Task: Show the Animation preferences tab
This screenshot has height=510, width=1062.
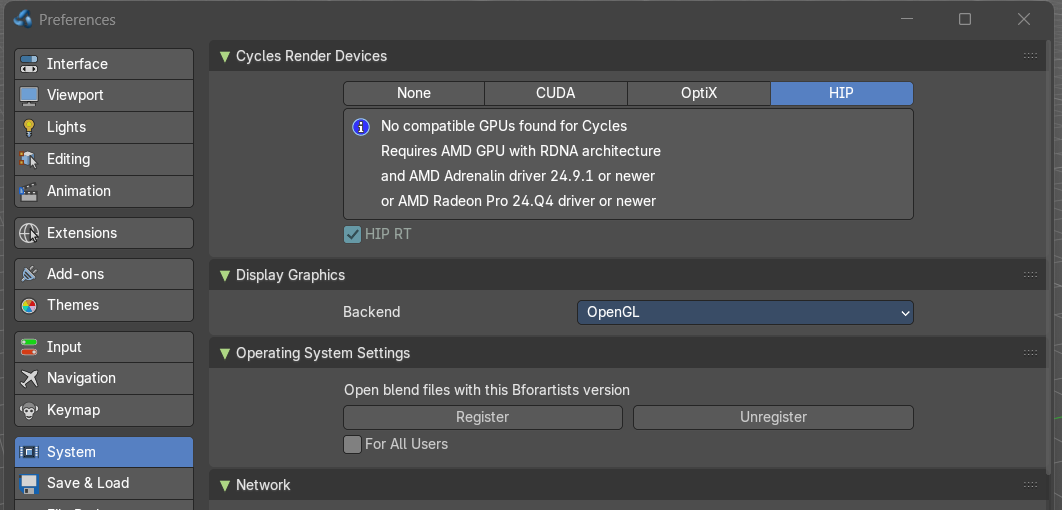Action: coord(104,191)
